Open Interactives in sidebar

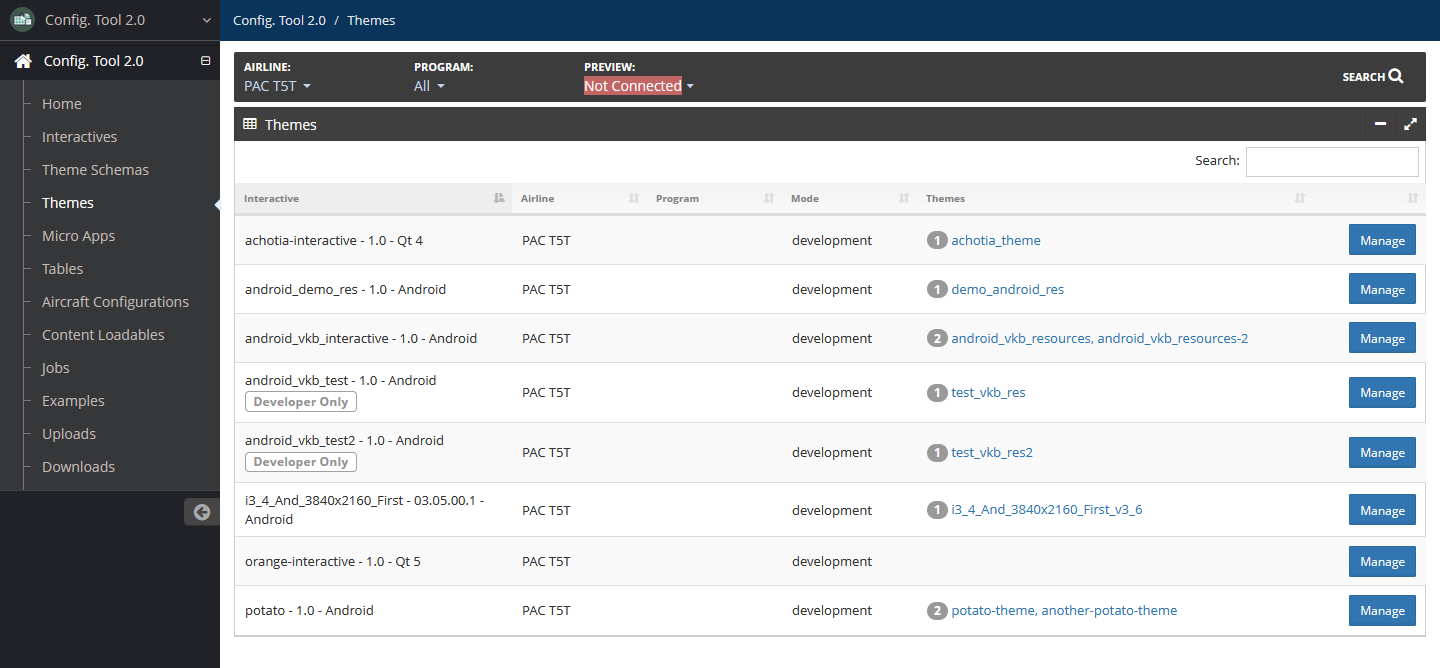click(x=79, y=137)
